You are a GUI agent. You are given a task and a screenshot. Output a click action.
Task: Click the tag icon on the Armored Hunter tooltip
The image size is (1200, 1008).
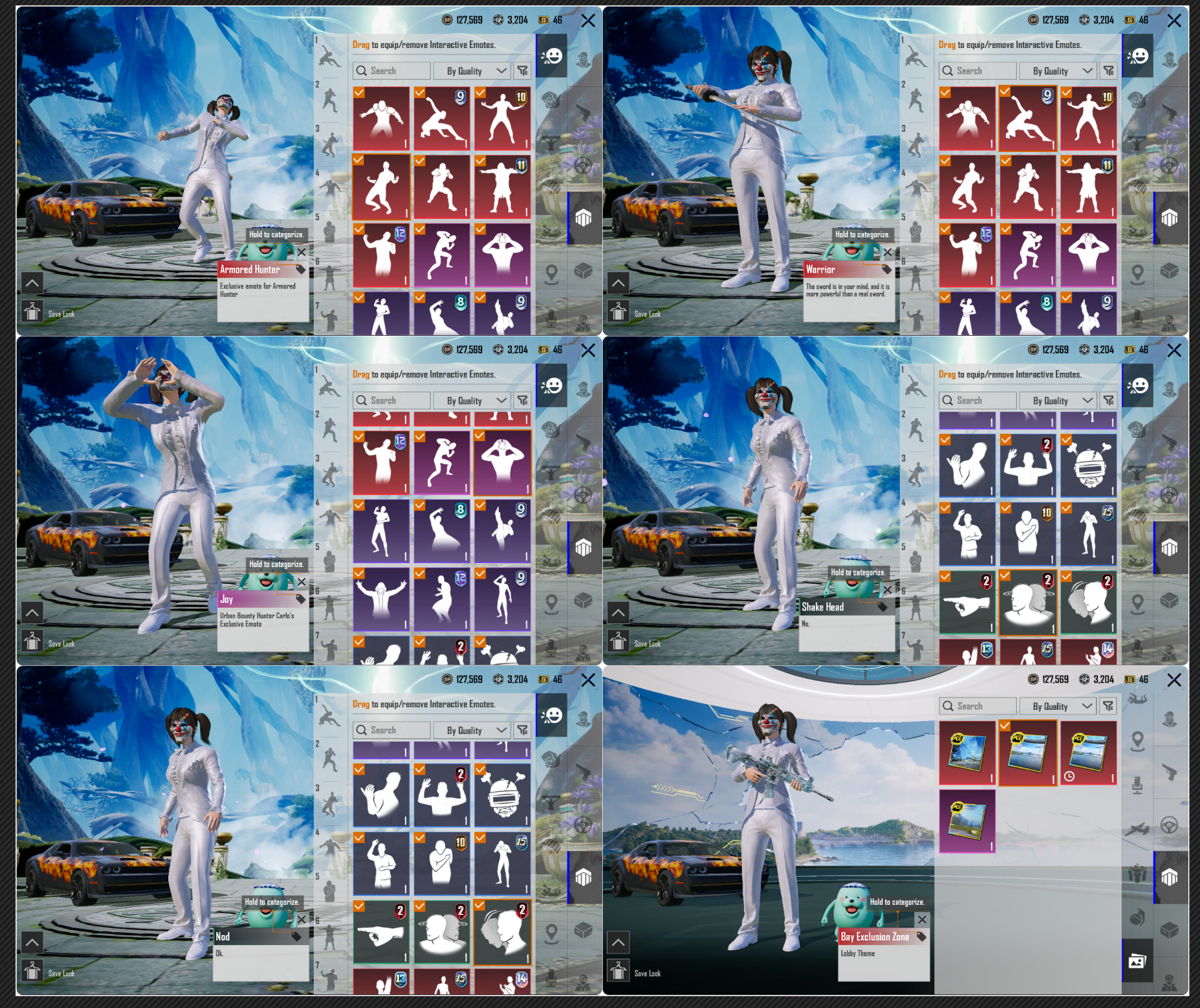[x=300, y=269]
